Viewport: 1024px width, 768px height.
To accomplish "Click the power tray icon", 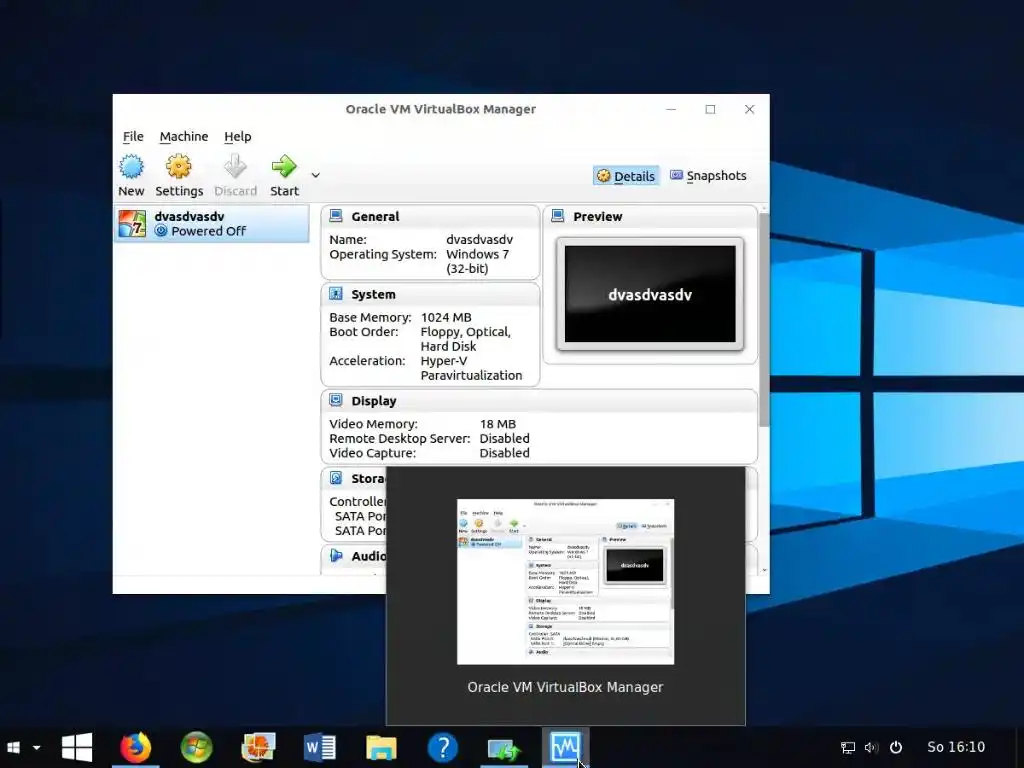I will 896,747.
